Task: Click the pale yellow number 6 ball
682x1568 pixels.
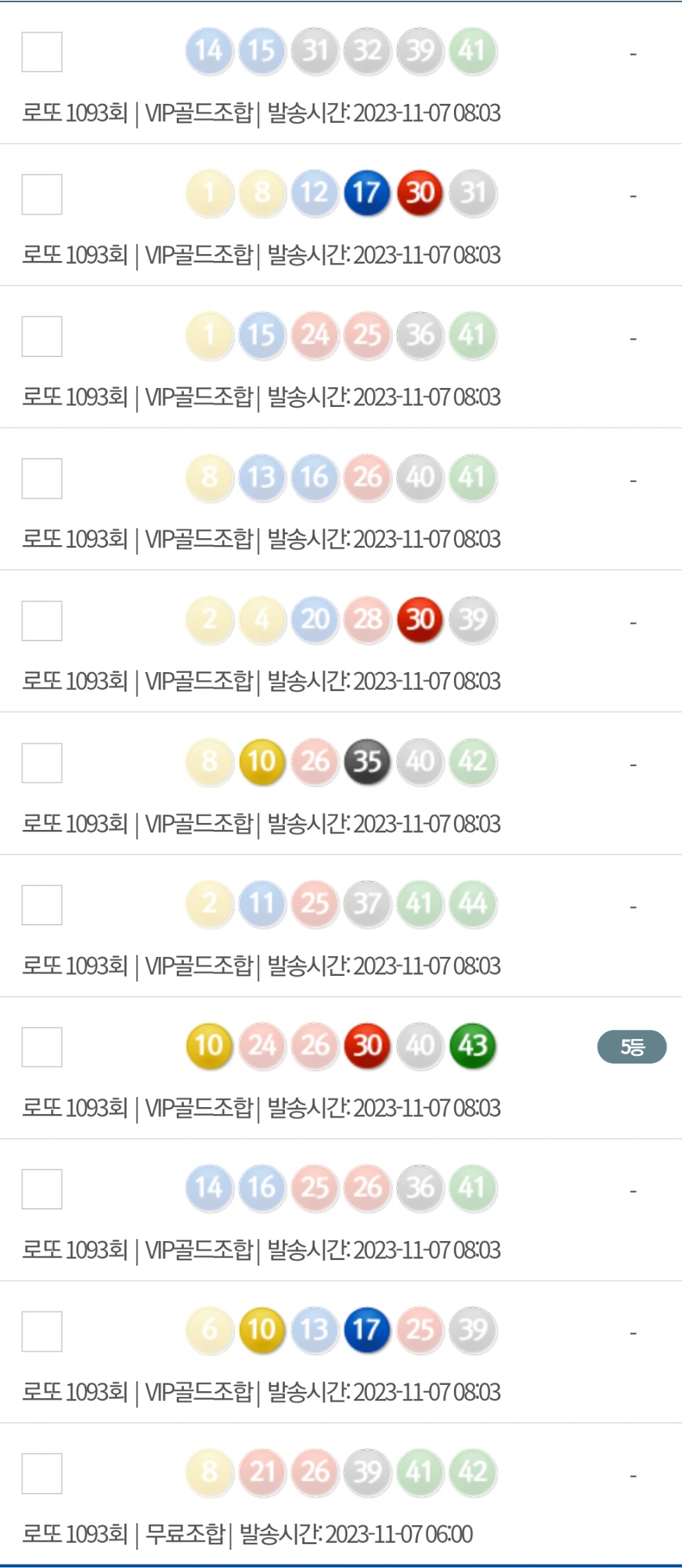Action: (x=209, y=1329)
